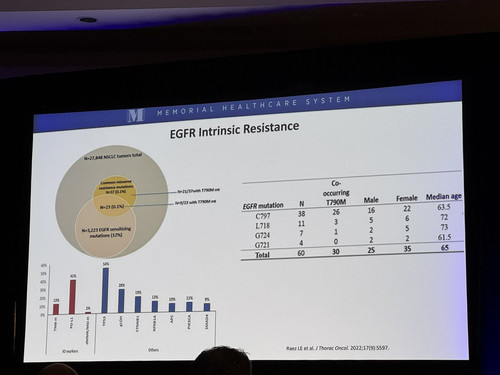Viewport: 500px width, 375px height.
Task: Select total Female value '35'
Action: (407, 249)
